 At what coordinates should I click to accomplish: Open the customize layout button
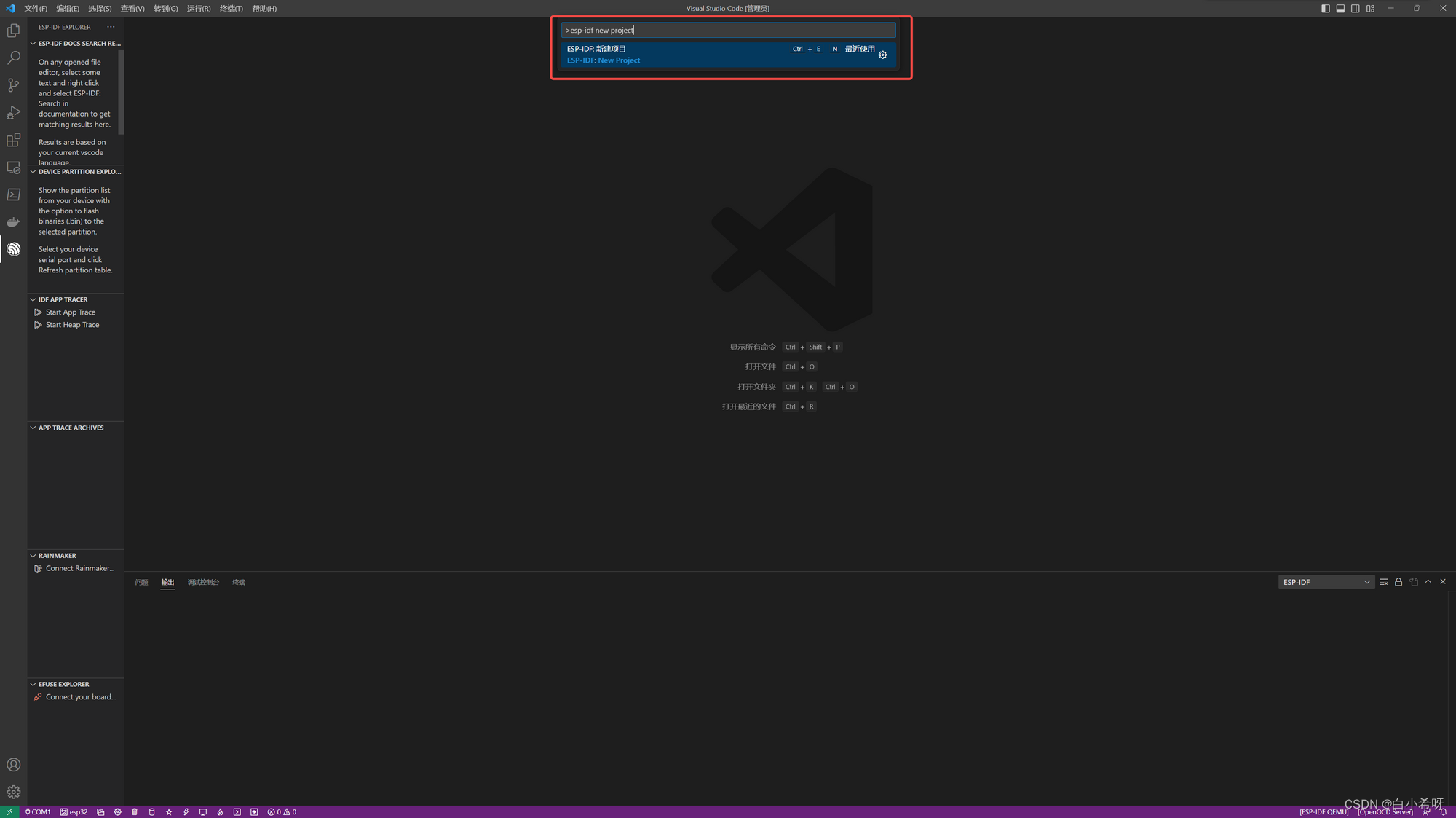1370,9
